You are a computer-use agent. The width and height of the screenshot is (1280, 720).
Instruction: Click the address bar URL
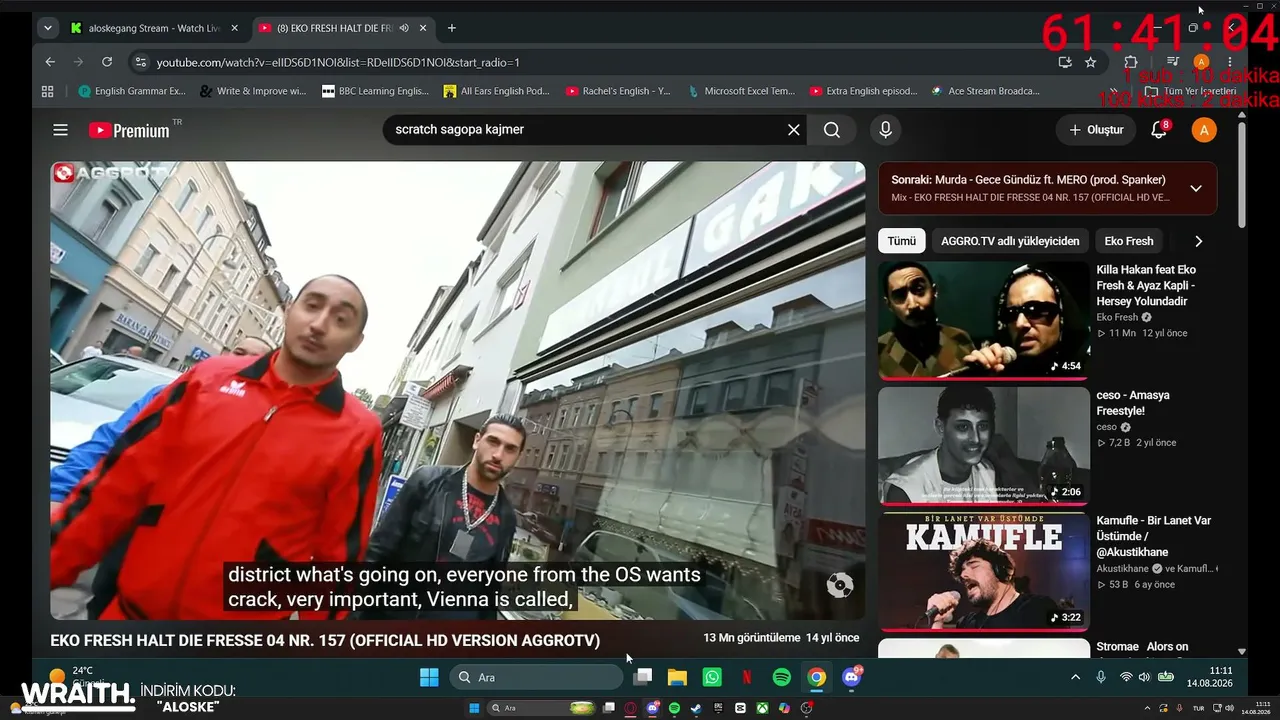338,62
